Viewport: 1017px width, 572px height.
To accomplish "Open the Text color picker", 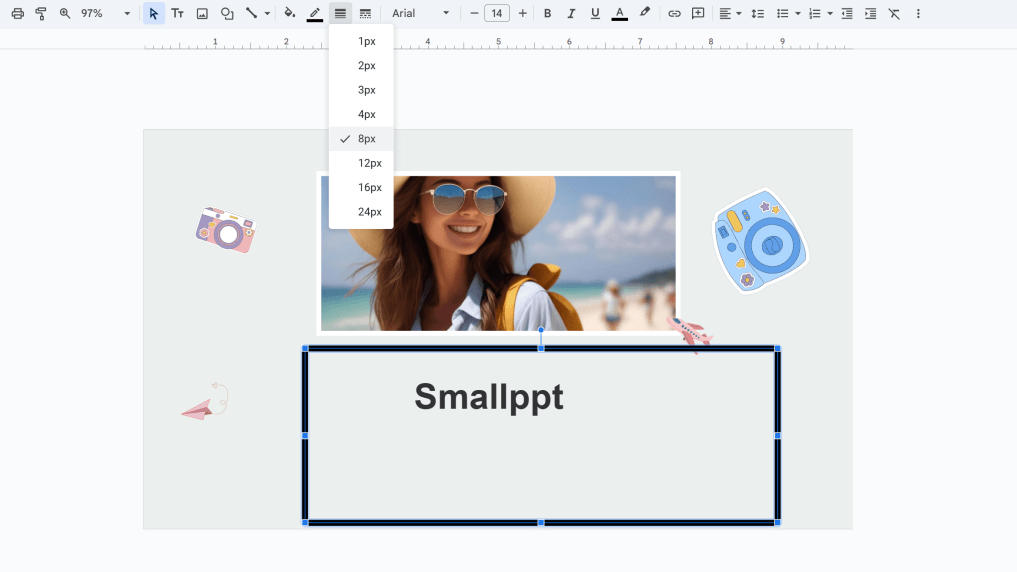I will (619, 13).
